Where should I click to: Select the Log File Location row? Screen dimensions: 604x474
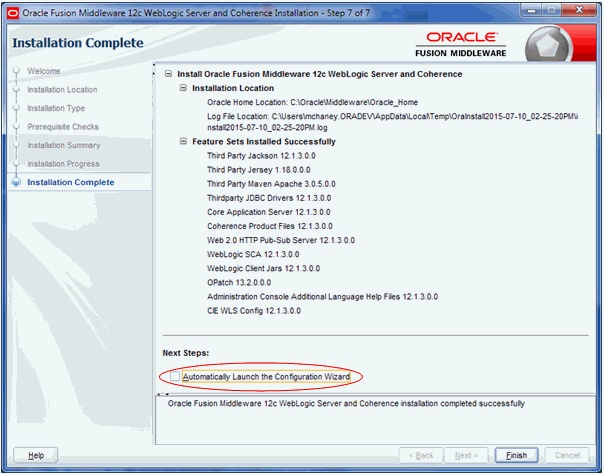click(x=393, y=122)
